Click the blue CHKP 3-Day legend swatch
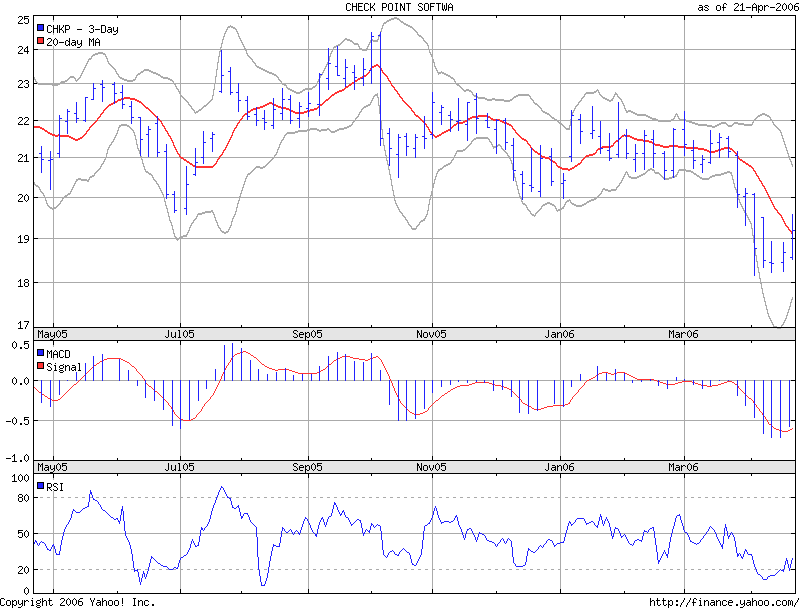The width and height of the screenshot is (800, 608). point(40,28)
